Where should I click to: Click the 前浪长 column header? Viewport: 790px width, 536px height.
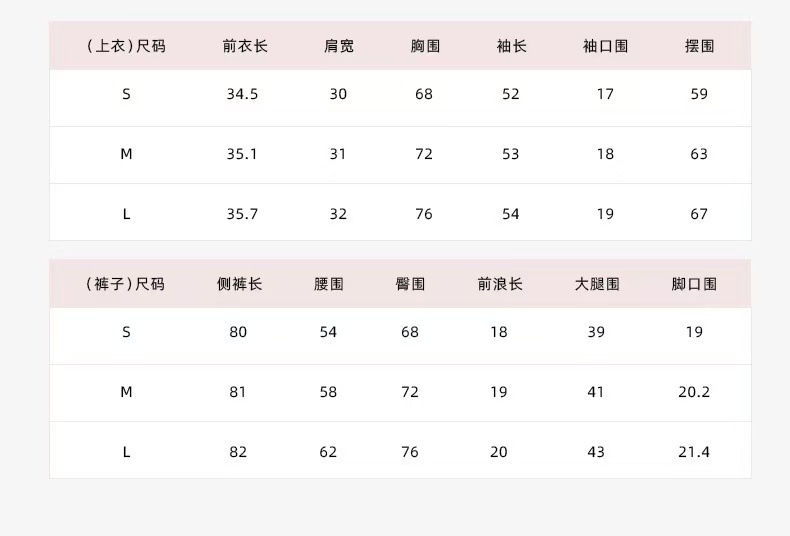[x=500, y=284]
